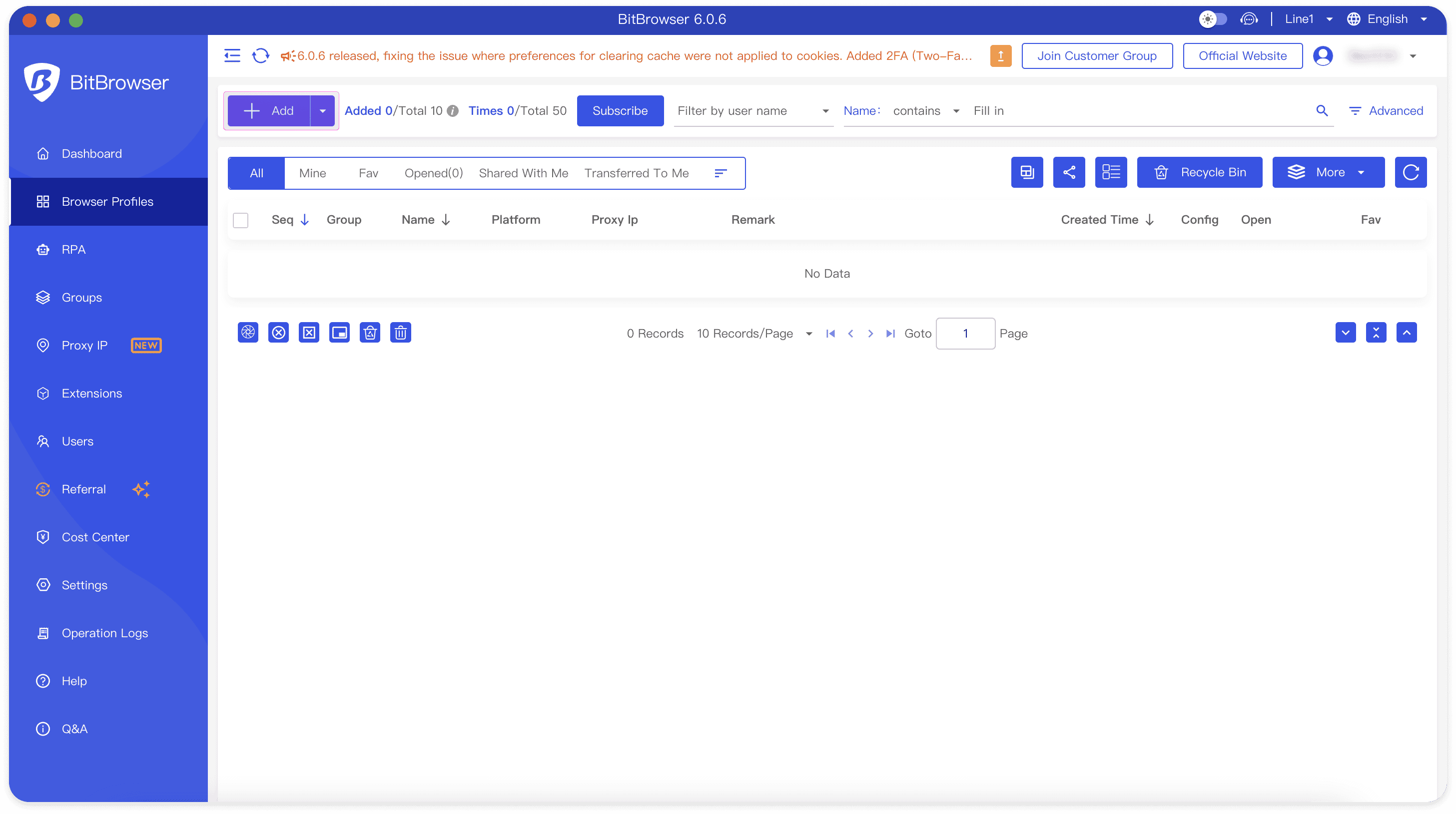Click the 6.0.6 release announcement text

coord(634,56)
